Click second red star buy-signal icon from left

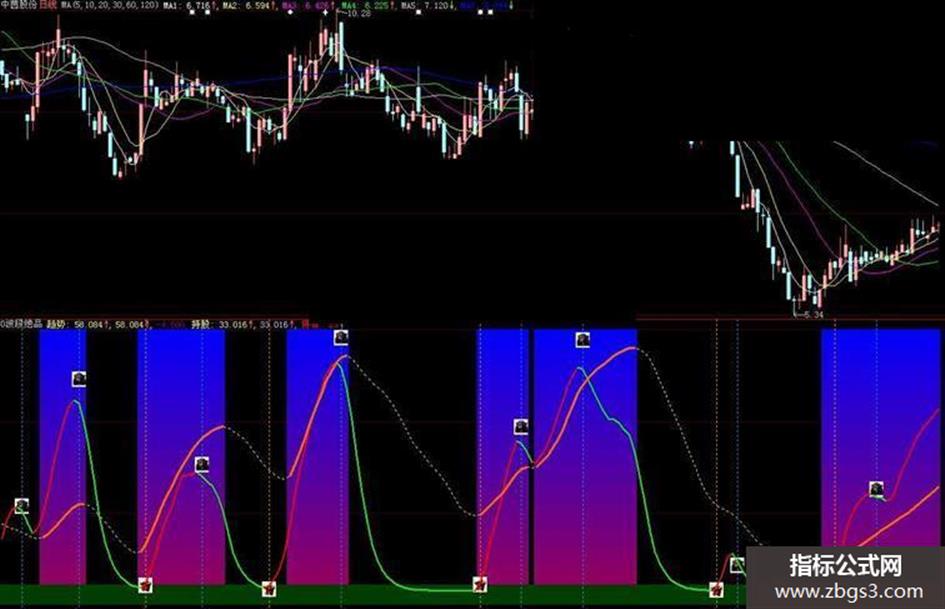(269, 588)
